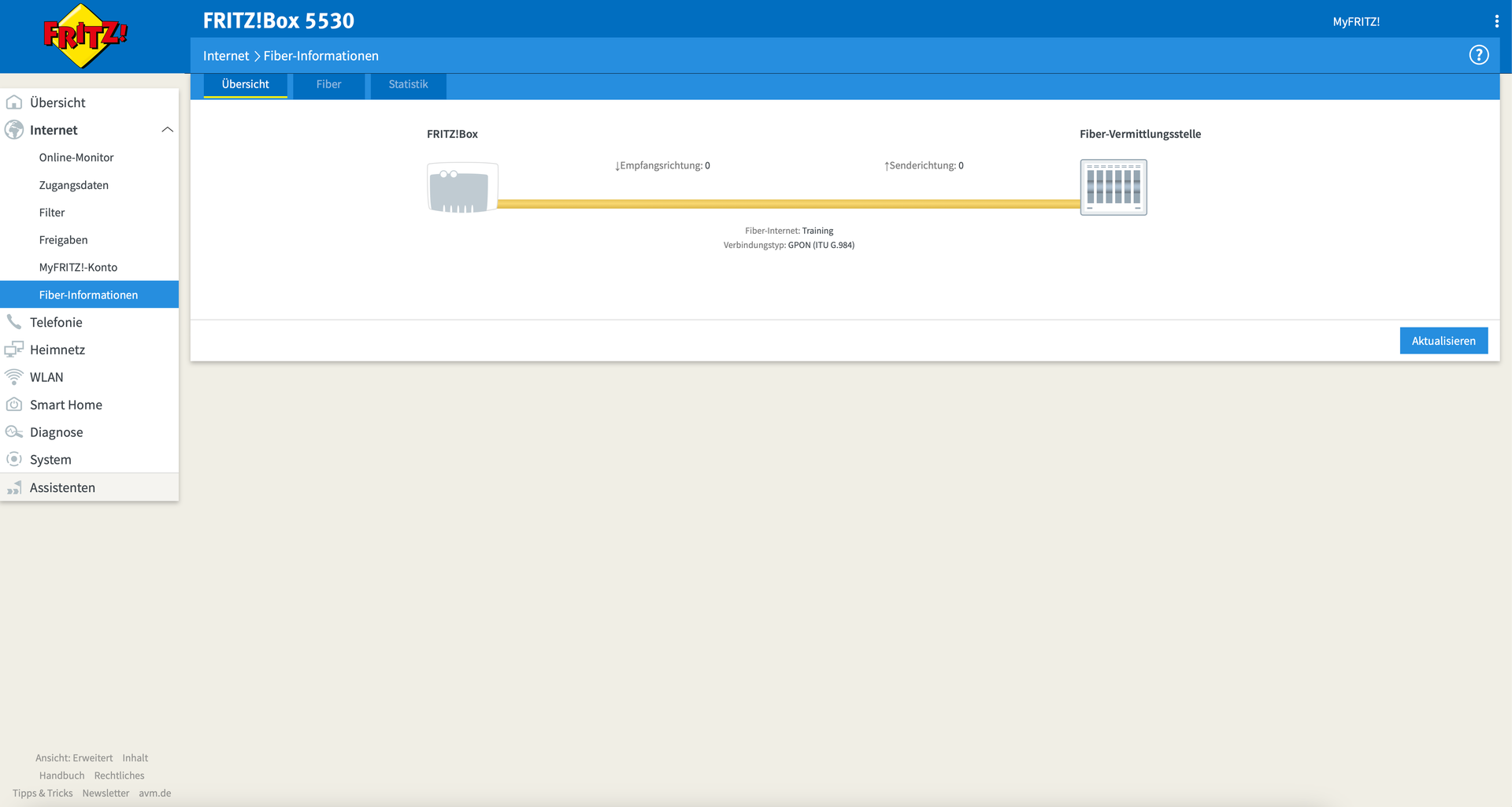Switch to the Statistik tab

[x=408, y=85]
